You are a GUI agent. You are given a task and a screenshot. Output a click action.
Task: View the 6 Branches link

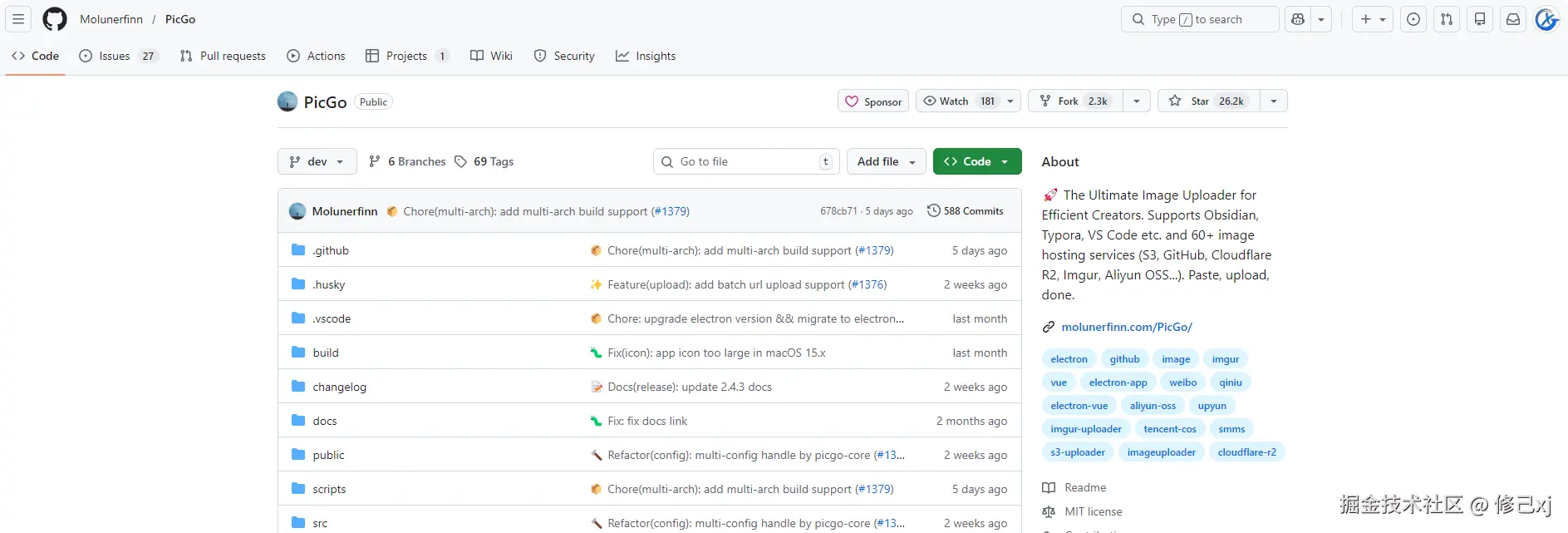(407, 161)
